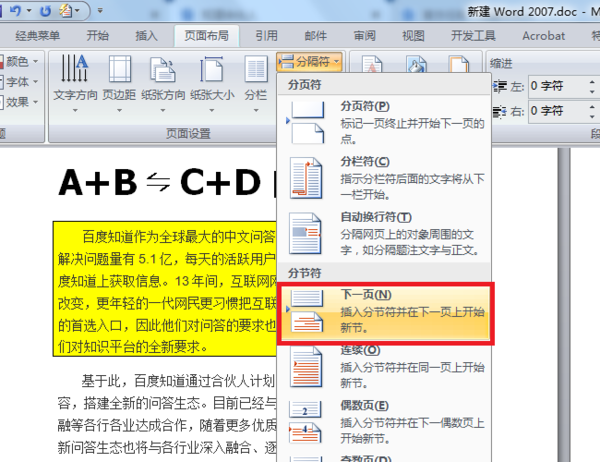
Task: Open the Acrobat tab
Action: 544,36
